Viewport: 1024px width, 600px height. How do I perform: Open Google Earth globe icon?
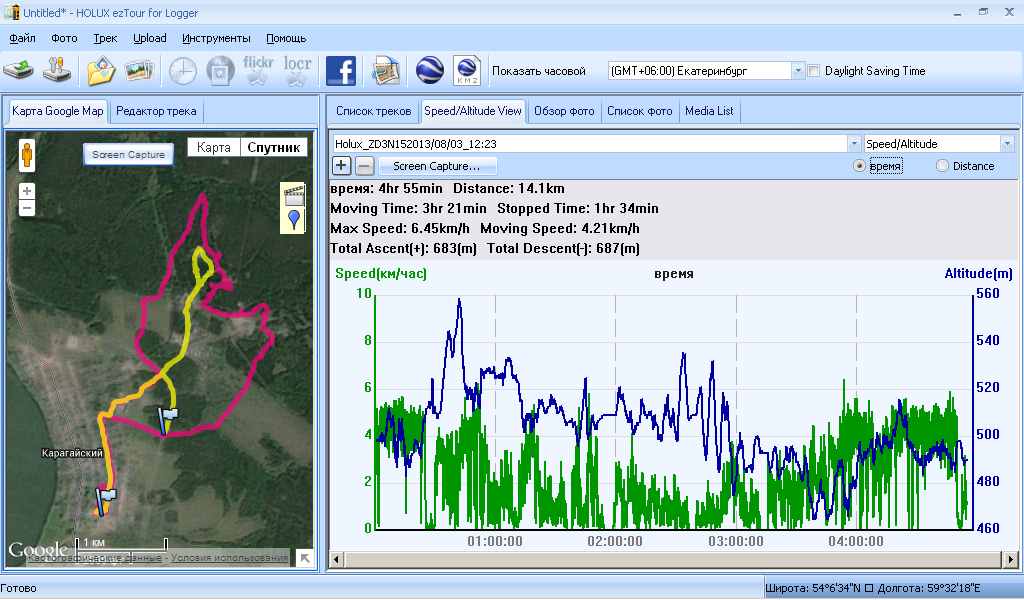pyautogui.click(x=429, y=71)
